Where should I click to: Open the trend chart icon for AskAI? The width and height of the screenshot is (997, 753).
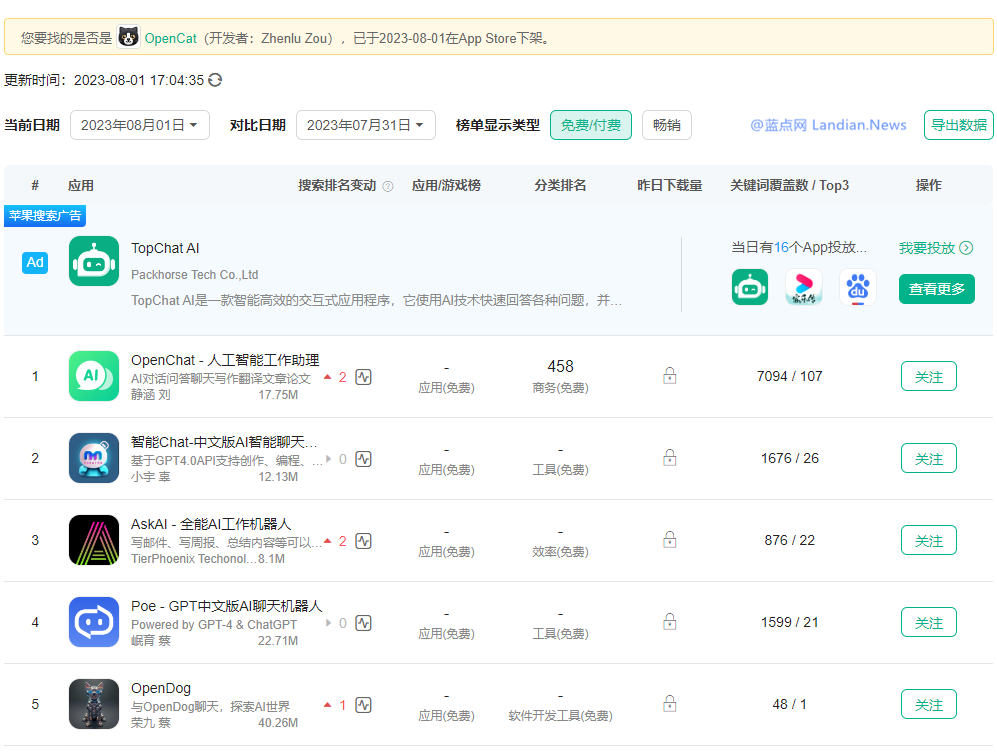point(364,541)
